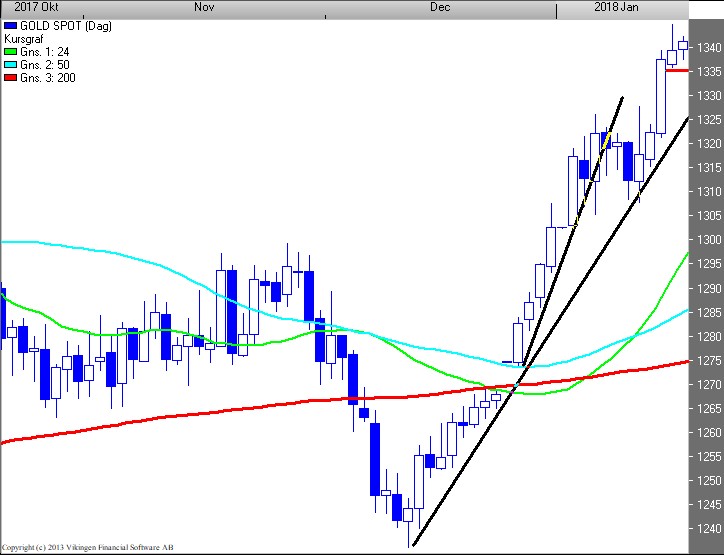Image resolution: width=724 pixels, height=555 pixels.
Task: Click the 'Dec' date axis label
Action: pyautogui.click(x=440, y=7)
